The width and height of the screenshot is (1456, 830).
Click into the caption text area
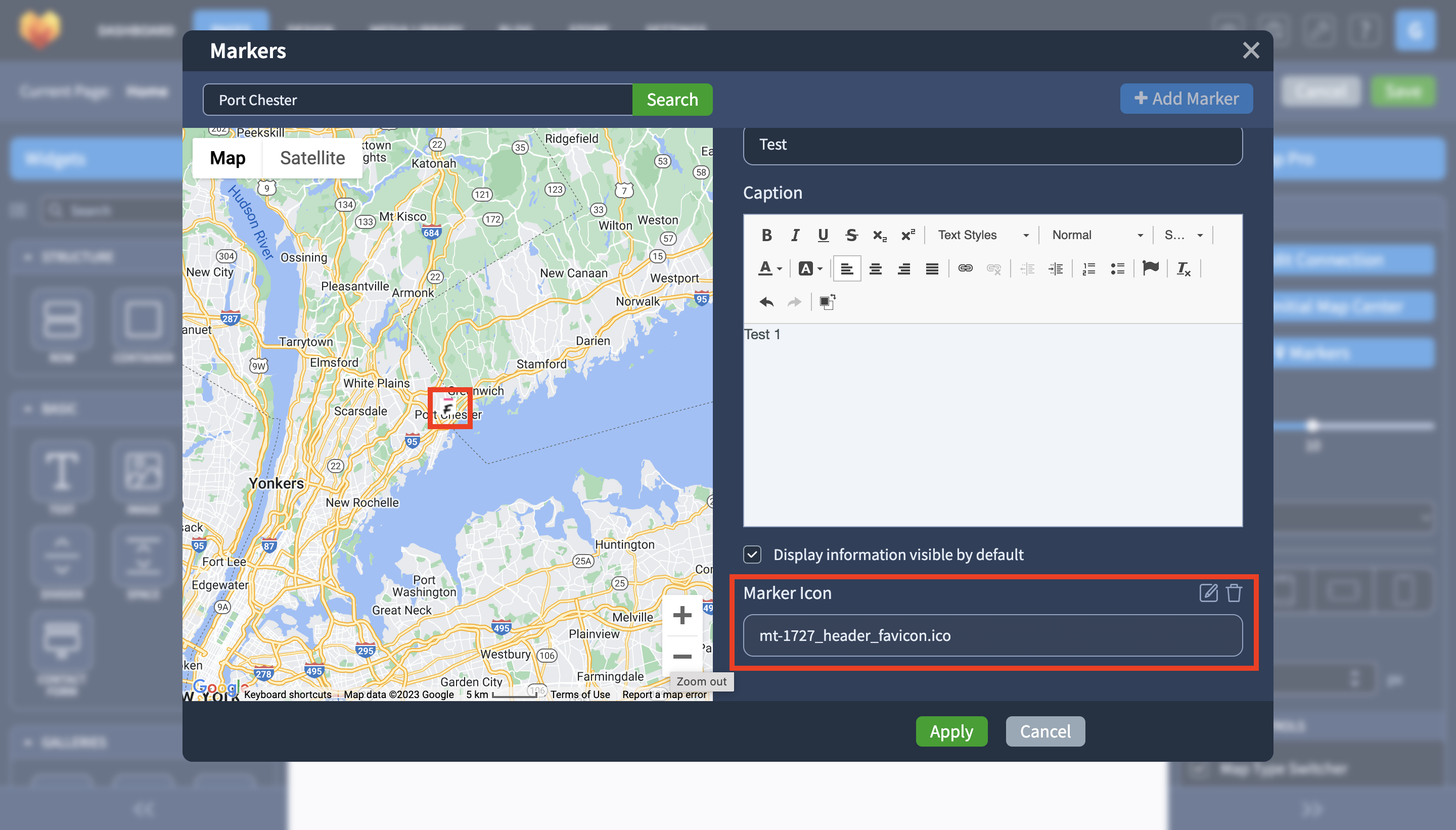tap(992, 425)
